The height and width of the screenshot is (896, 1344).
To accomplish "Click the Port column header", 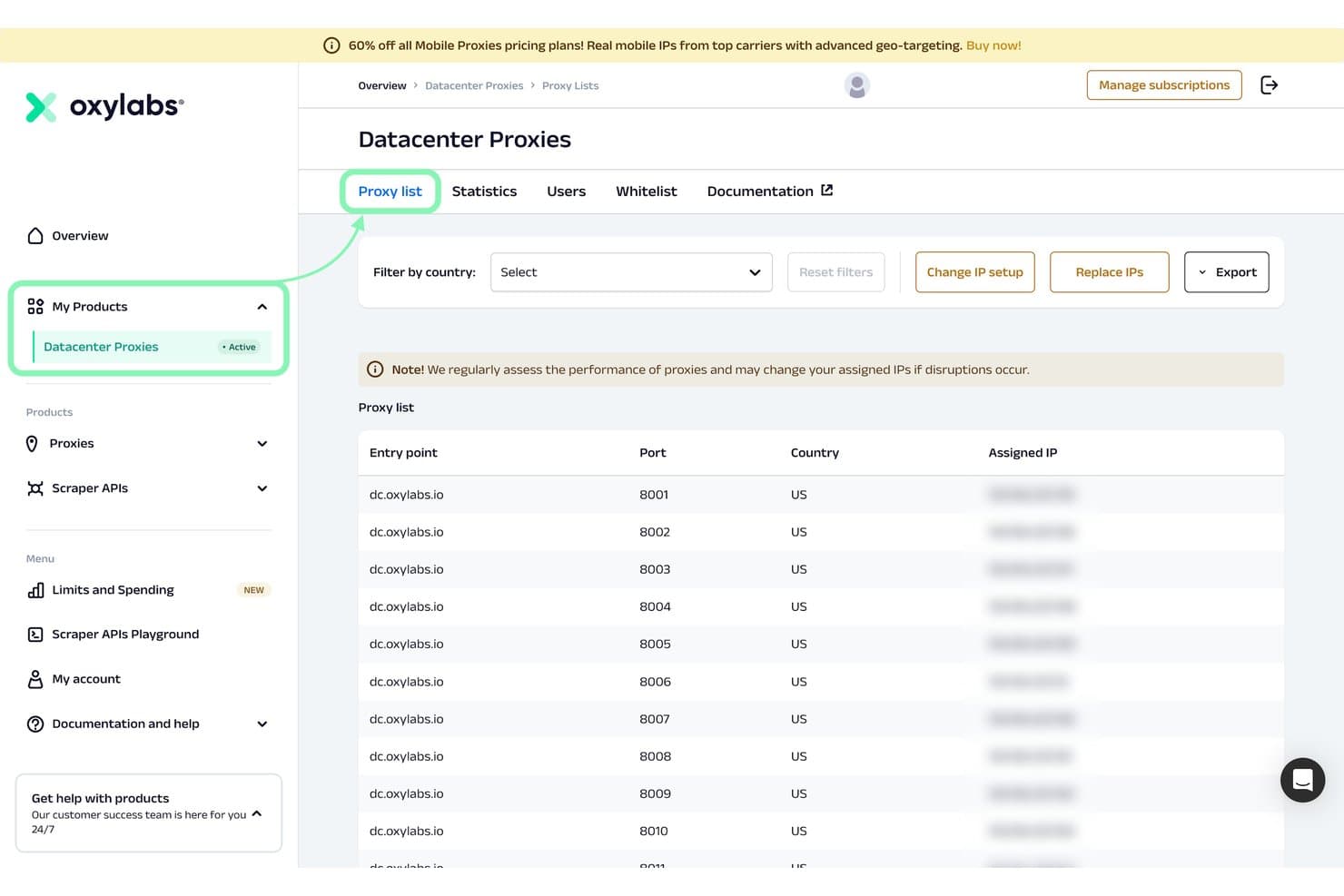I will [652, 453].
